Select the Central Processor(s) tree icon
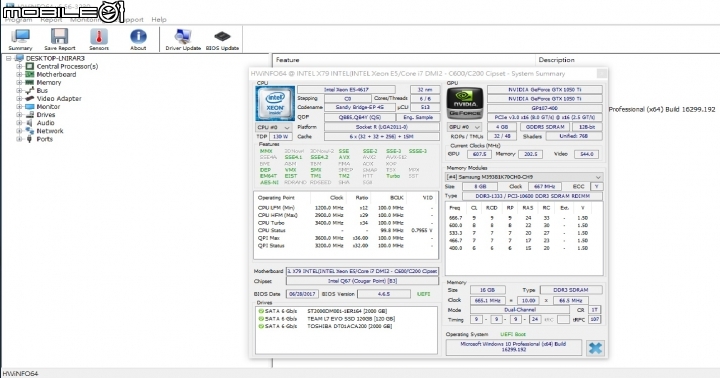 (x=30, y=67)
